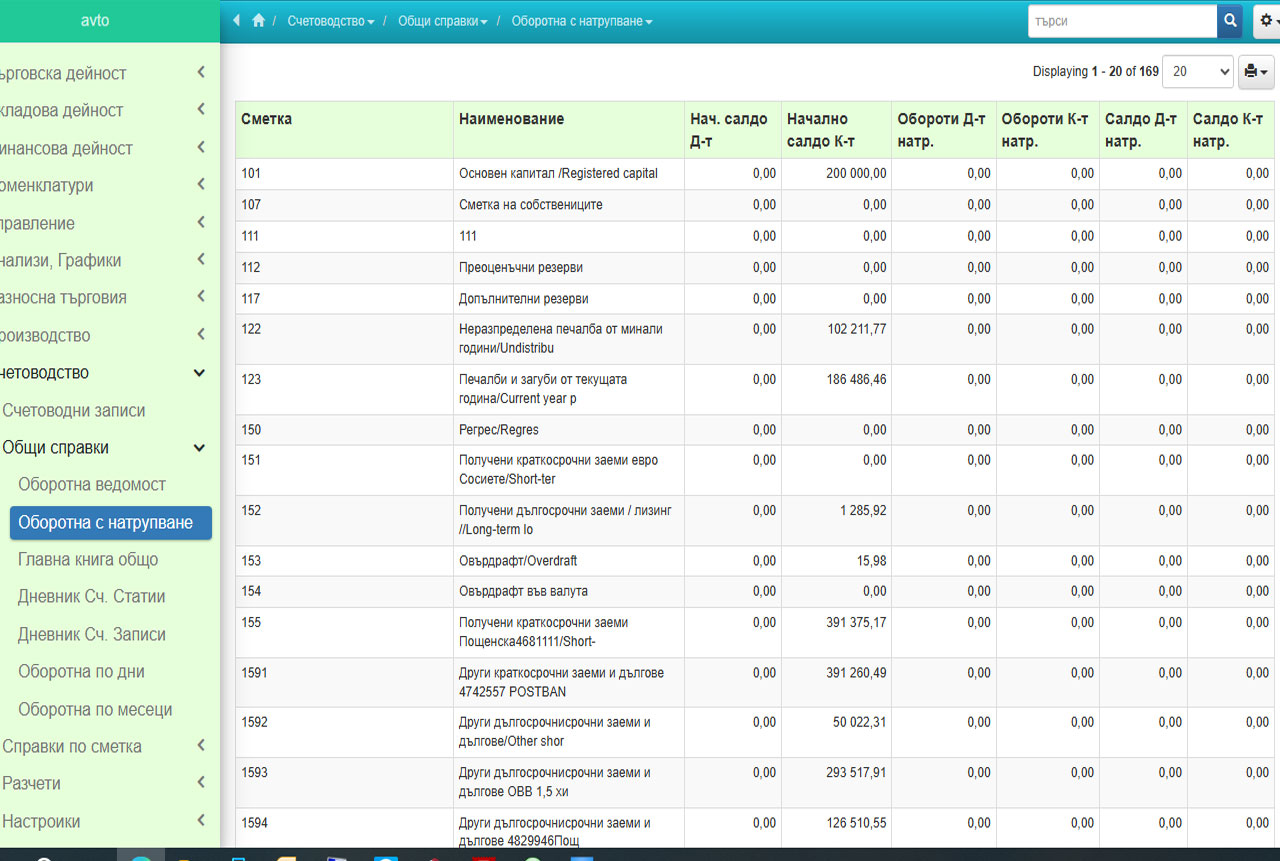This screenshot has width=1280, height=861.
Task: Click the Основен капитал /Registered capital cell
Action: [568, 174]
